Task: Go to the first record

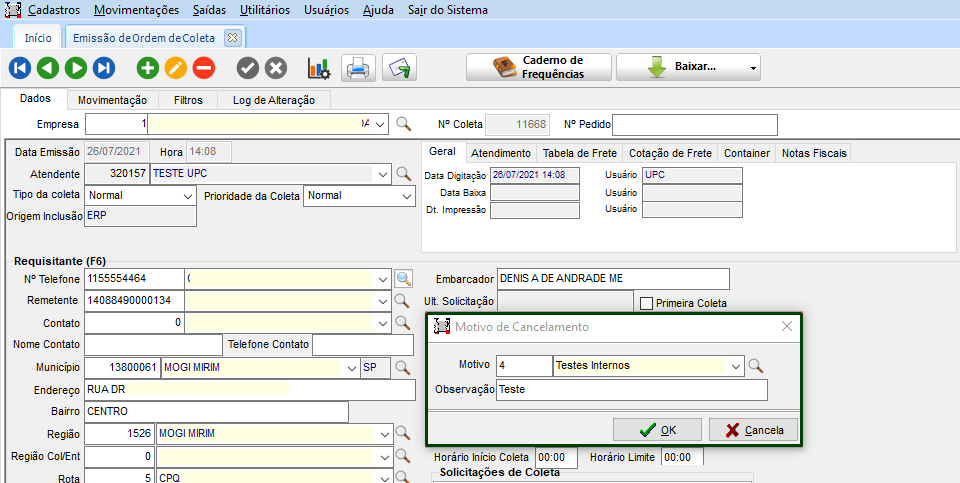Action: [x=20, y=68]
